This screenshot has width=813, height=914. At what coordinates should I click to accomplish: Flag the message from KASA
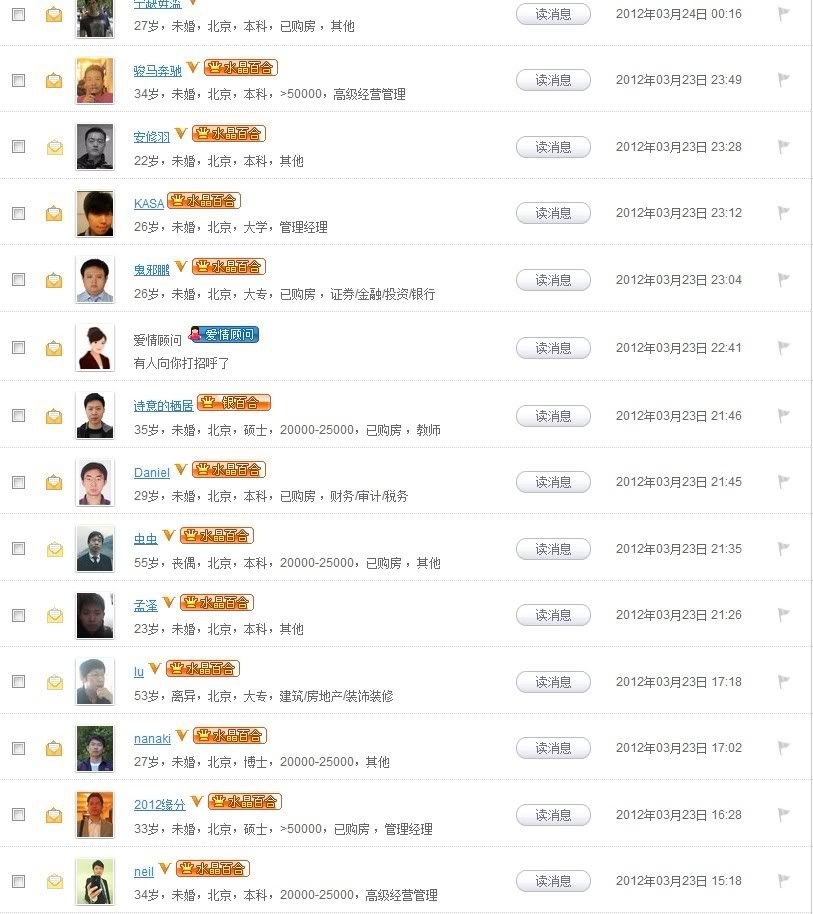(x=784, y=213)
